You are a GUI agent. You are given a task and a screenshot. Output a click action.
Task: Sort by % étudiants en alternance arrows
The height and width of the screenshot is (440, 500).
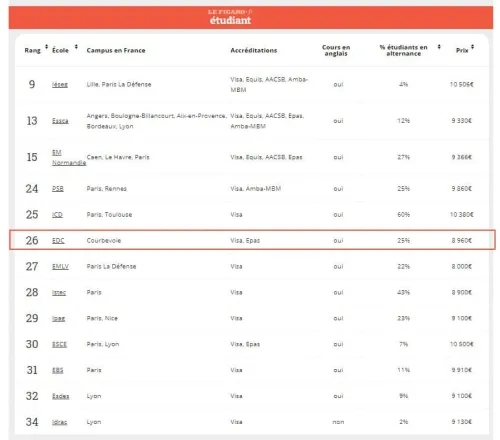[439, 47]
